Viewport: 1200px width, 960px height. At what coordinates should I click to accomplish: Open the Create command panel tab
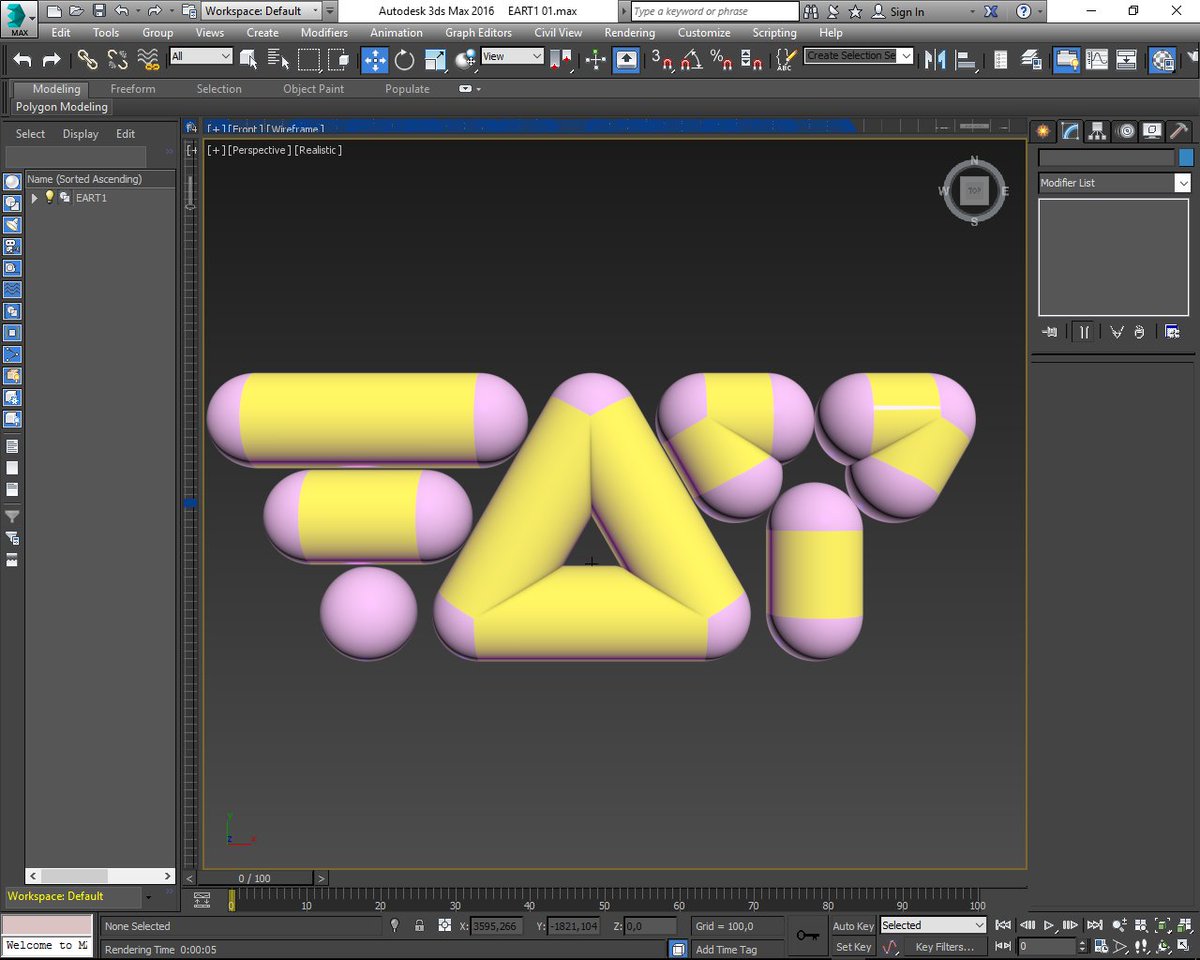[1043, 131]
